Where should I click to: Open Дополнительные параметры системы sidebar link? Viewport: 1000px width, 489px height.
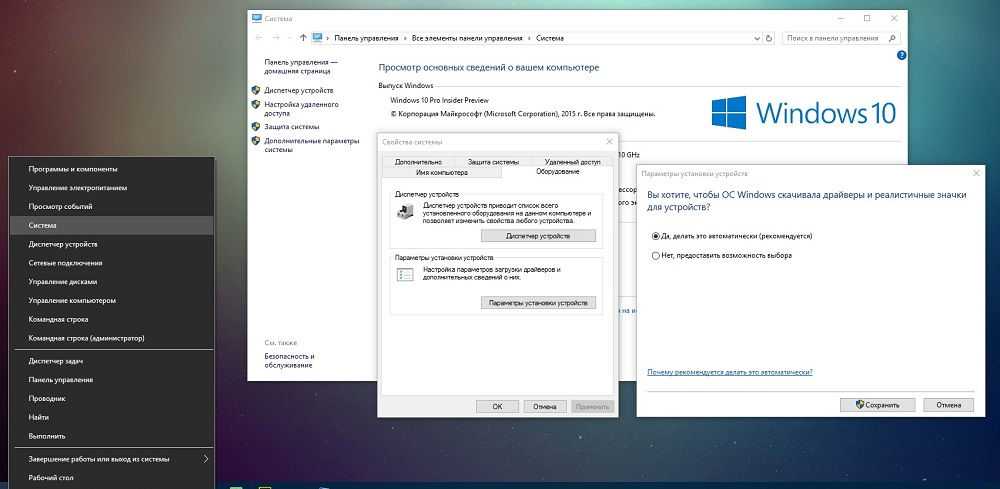point(312,145)
